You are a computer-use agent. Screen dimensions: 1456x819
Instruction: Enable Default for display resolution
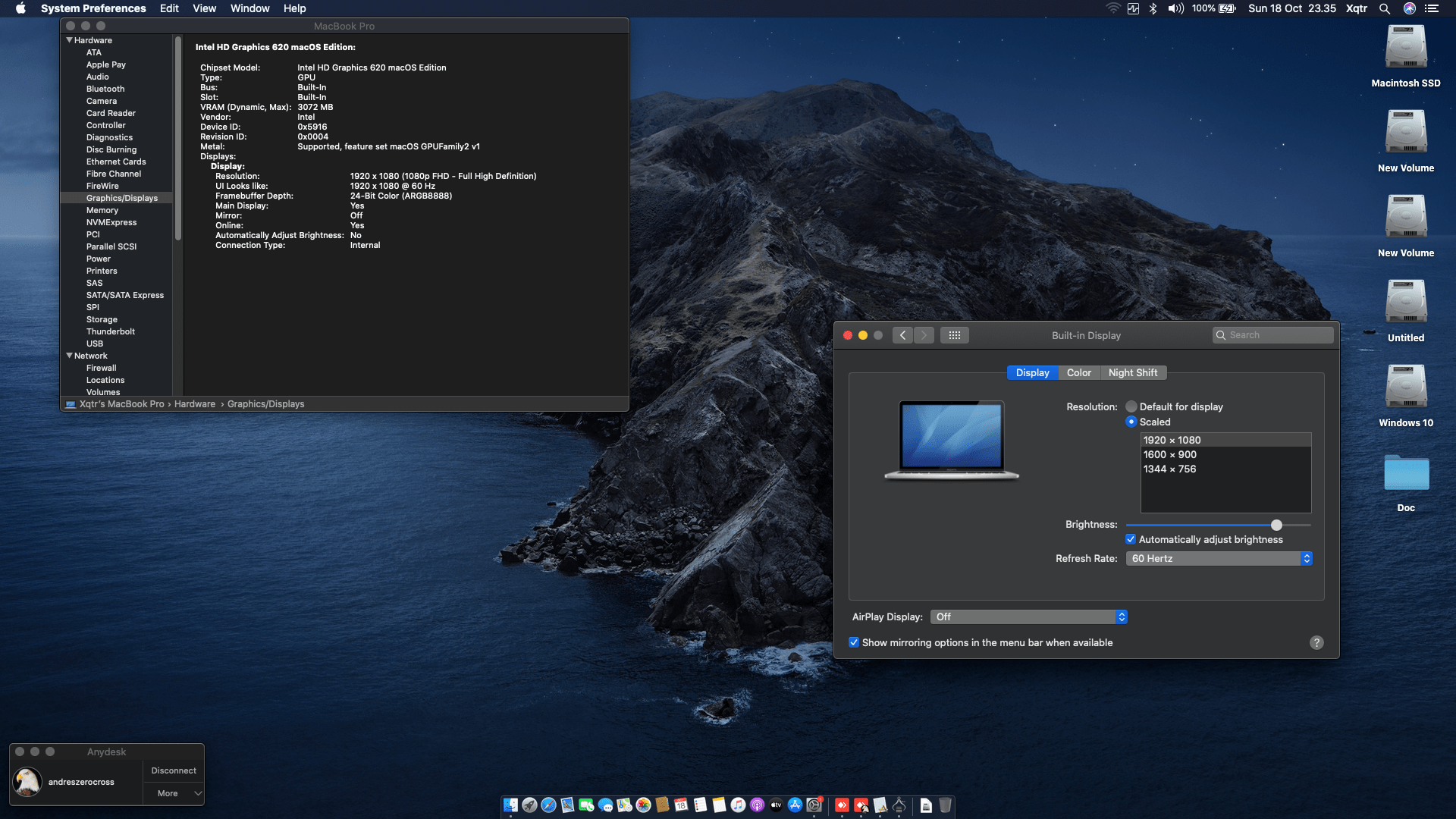pos(1131,406)
